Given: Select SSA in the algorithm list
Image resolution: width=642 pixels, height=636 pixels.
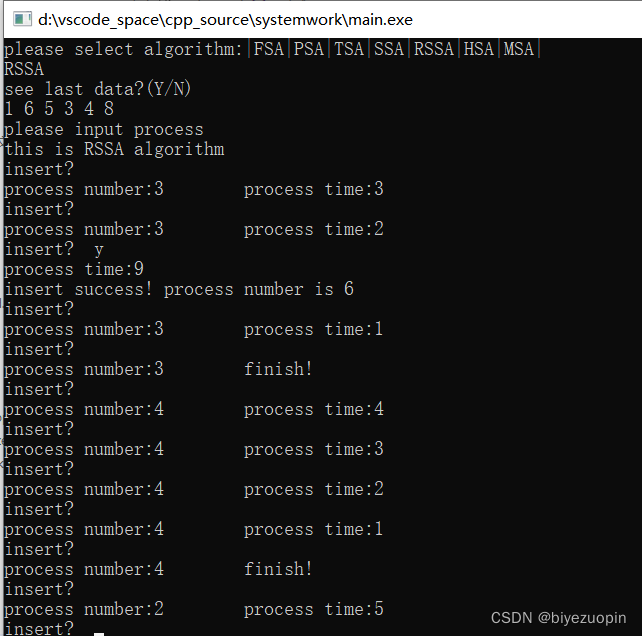Looking at the screenshot, I should click(x=389, y=49).
